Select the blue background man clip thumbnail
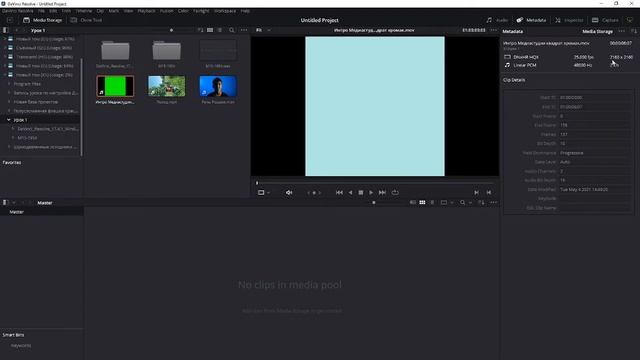 (218, 86)
